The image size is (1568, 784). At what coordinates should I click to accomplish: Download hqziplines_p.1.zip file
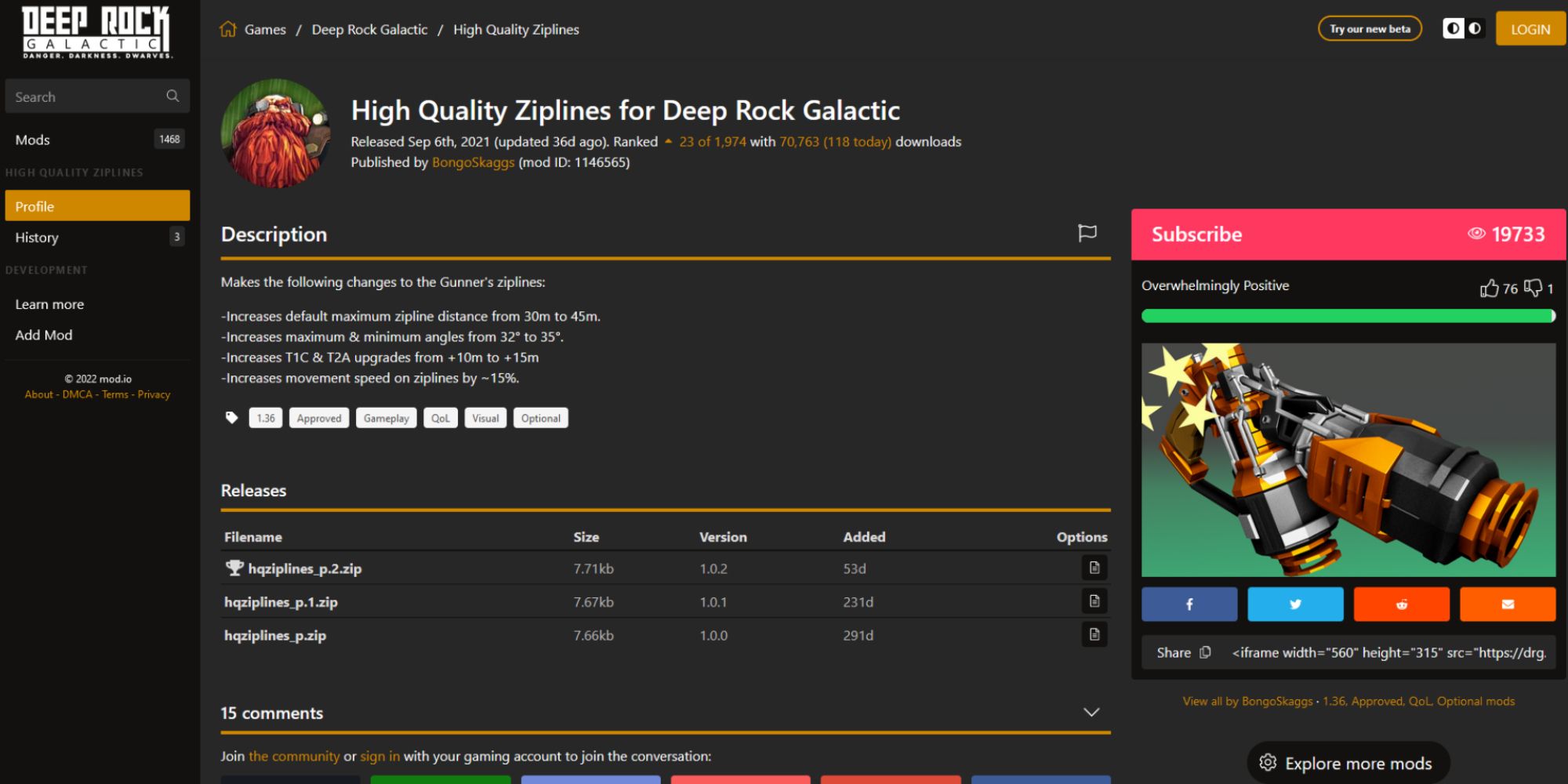click(281, 602)
